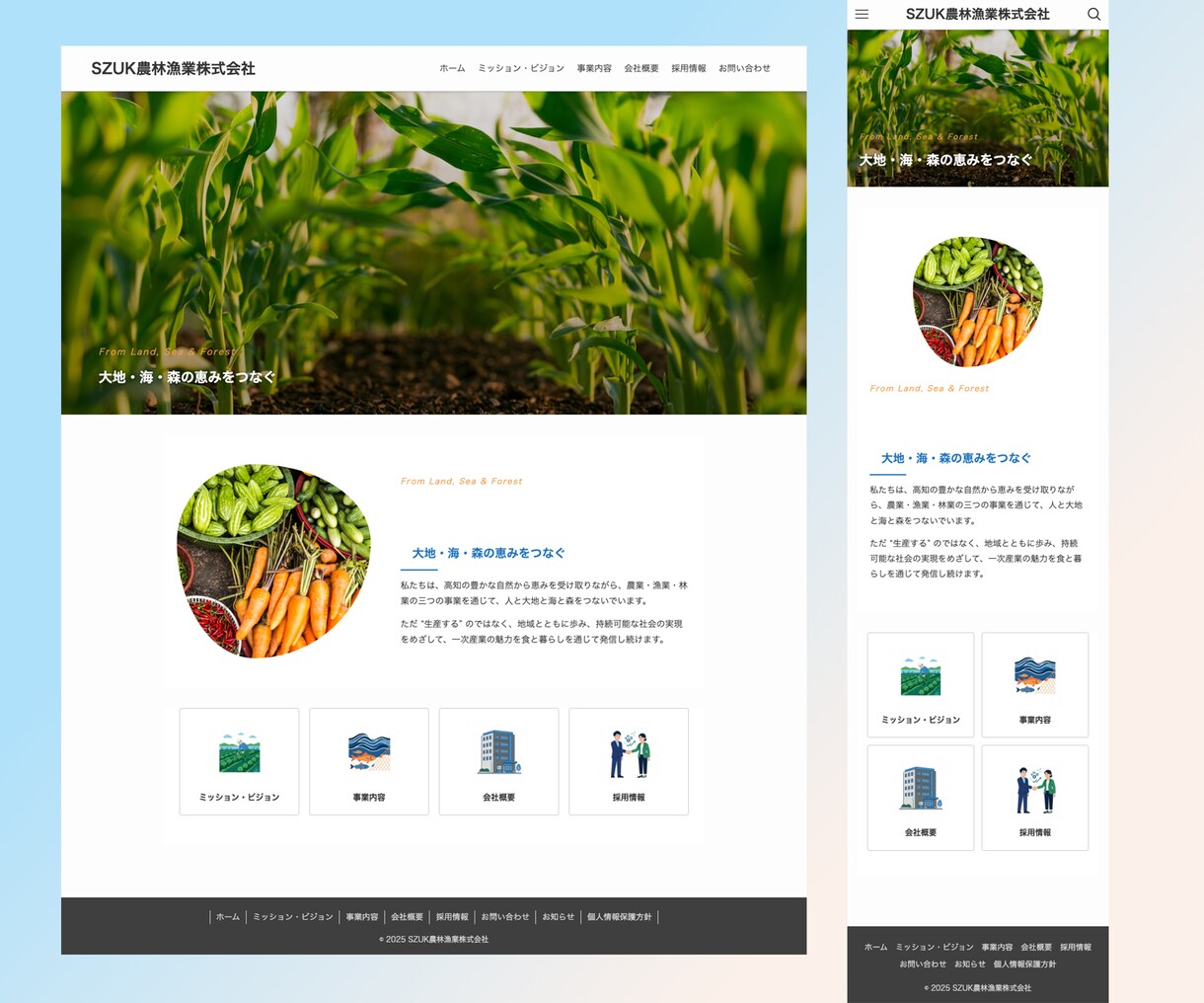Click the farm field icon in mobile card
1204x1003 pixels.
coord(921,676)
